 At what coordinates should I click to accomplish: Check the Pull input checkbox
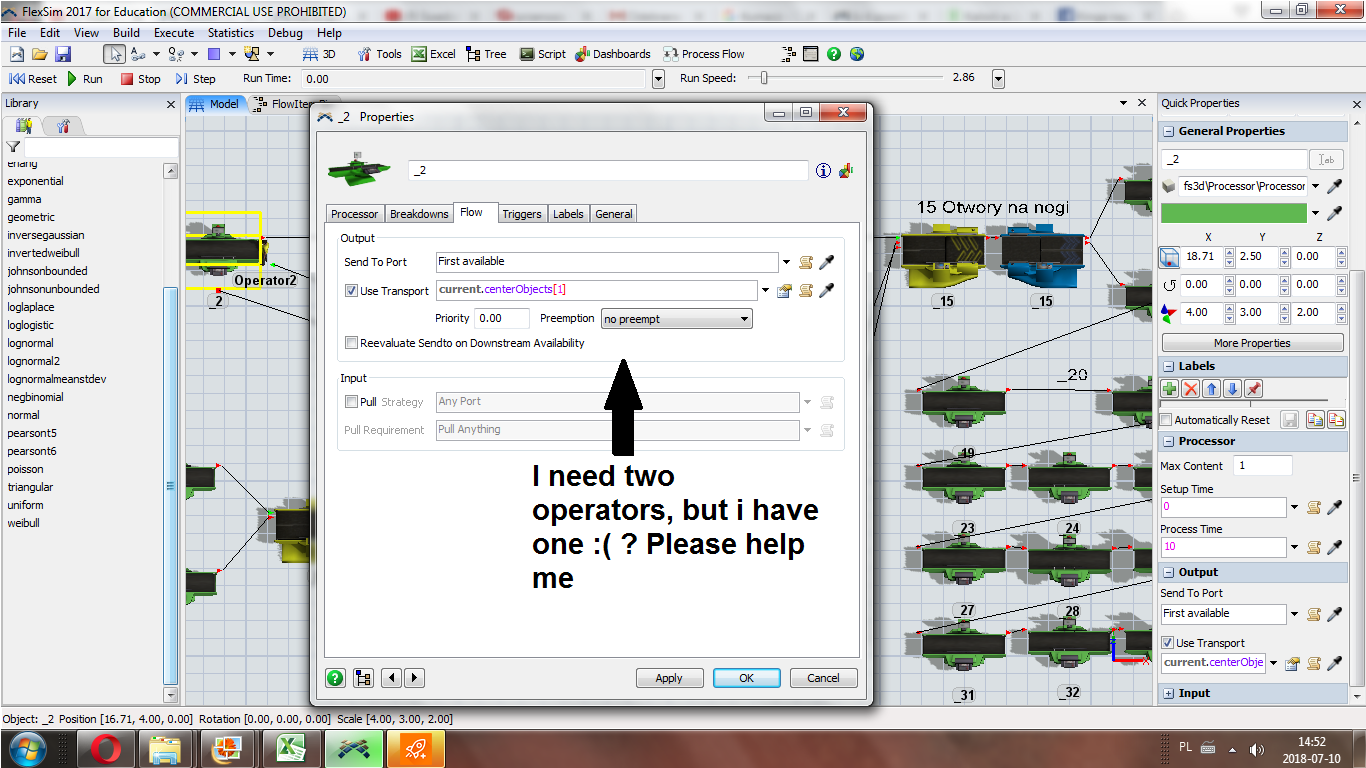coord(351,402)
